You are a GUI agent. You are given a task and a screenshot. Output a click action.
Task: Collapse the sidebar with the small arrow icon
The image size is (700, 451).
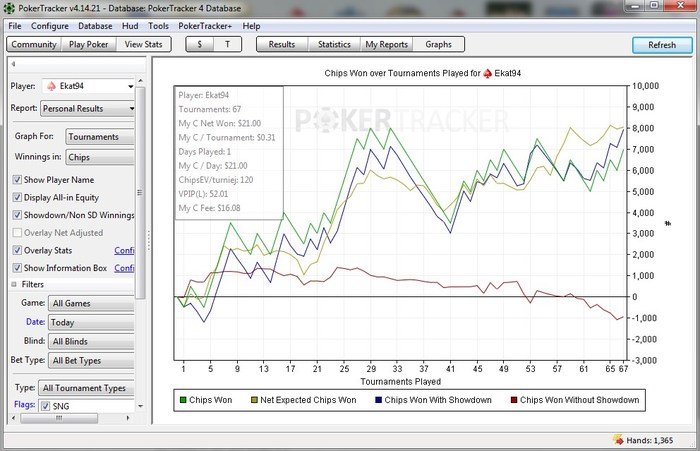[x=13, y=64]
